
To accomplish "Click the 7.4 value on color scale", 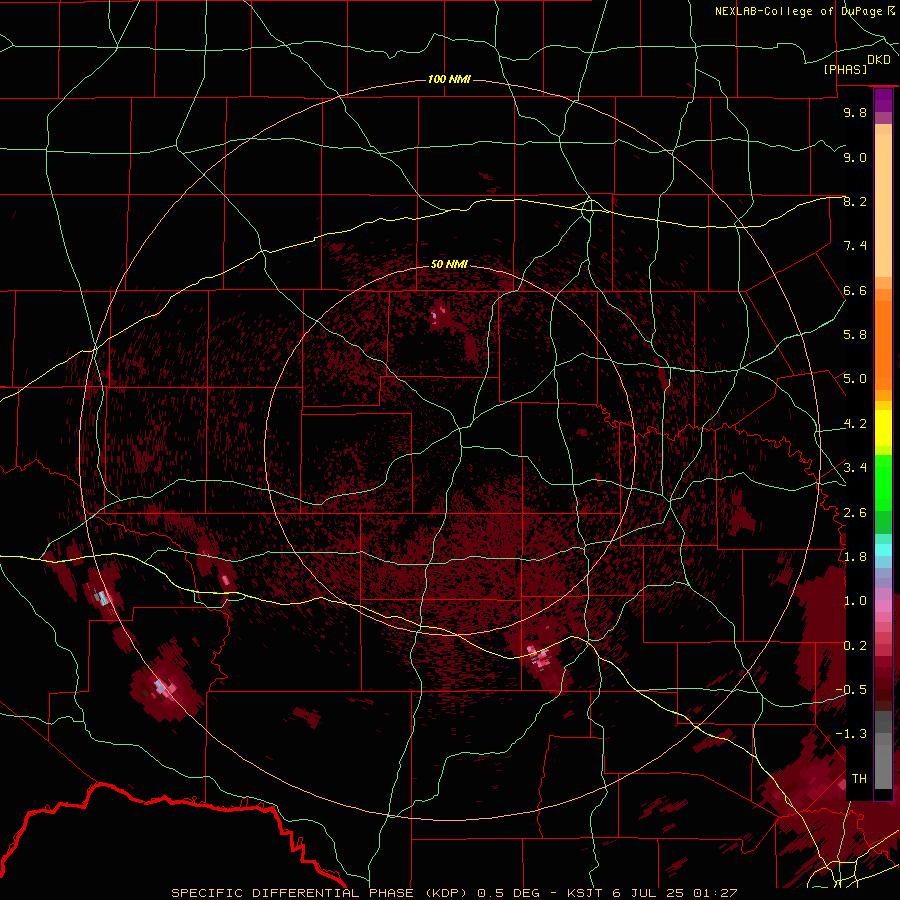I will [855, 246].
